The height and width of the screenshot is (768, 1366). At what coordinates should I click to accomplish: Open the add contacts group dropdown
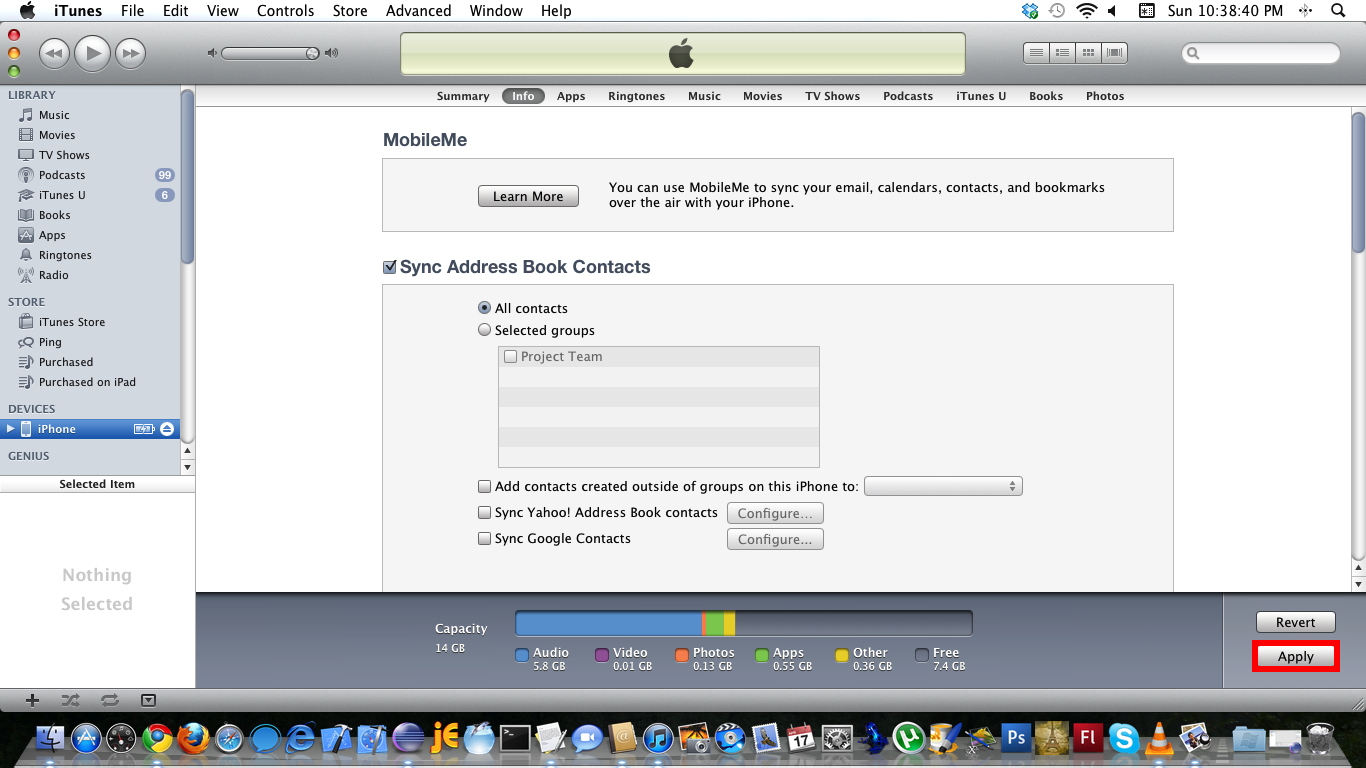click(x=943, y=486)
